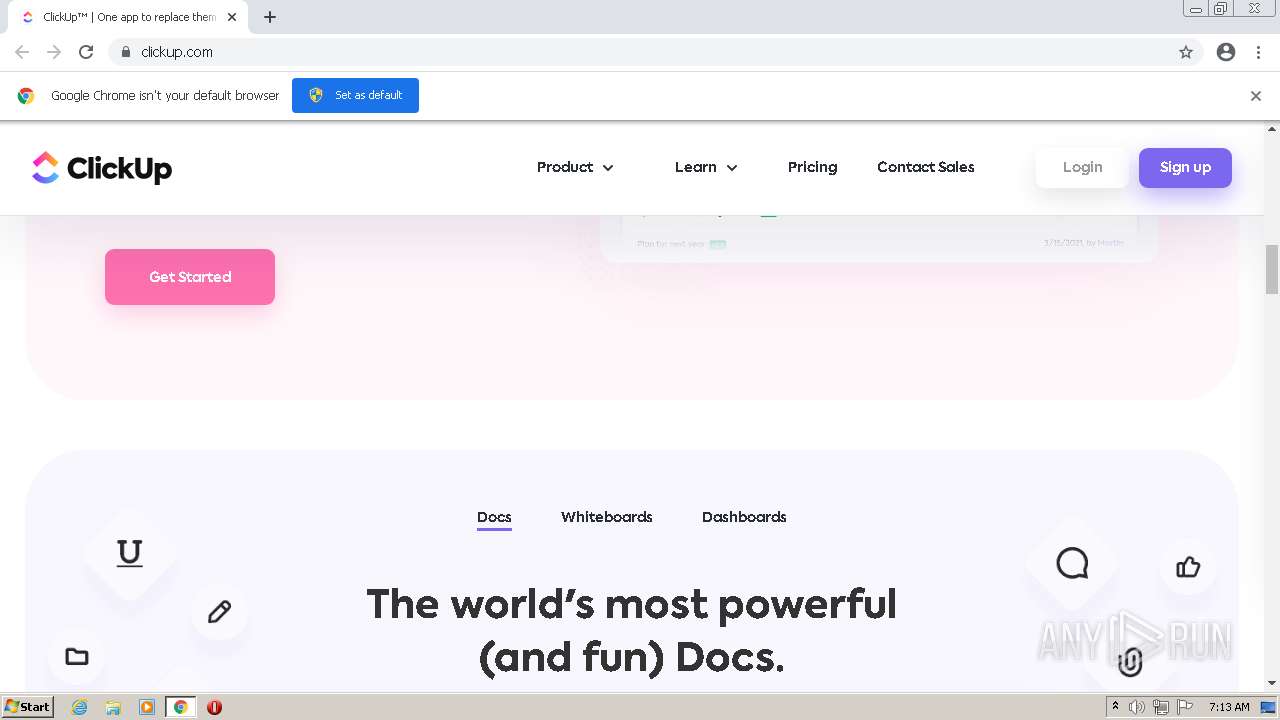The width and height of the screenshot is (1280, 720).
Task: Click the taskbar clock showing 7:13 AM
Action: 1229,707
